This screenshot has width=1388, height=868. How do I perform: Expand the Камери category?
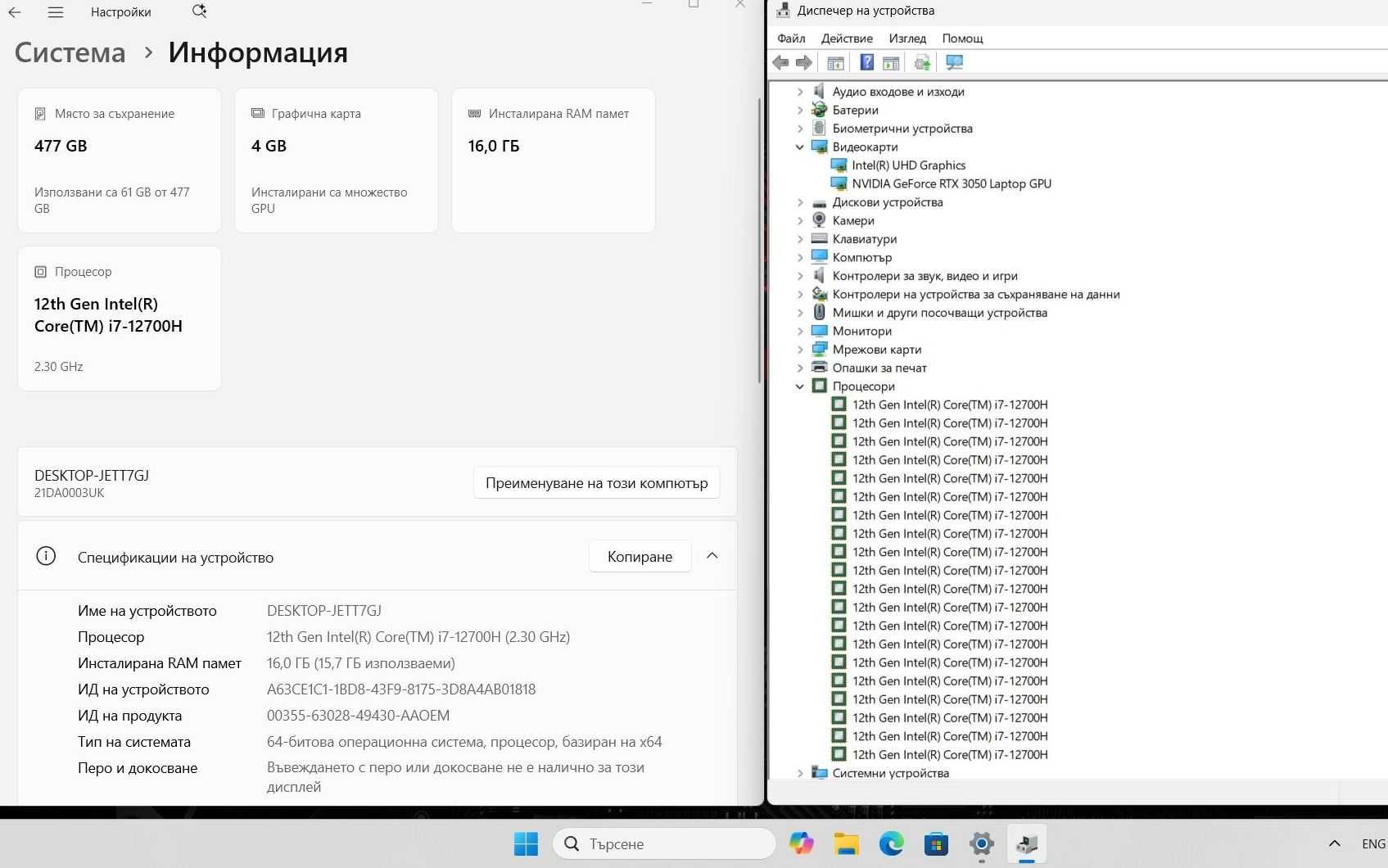pyautogui.click(x=800, y=220)
